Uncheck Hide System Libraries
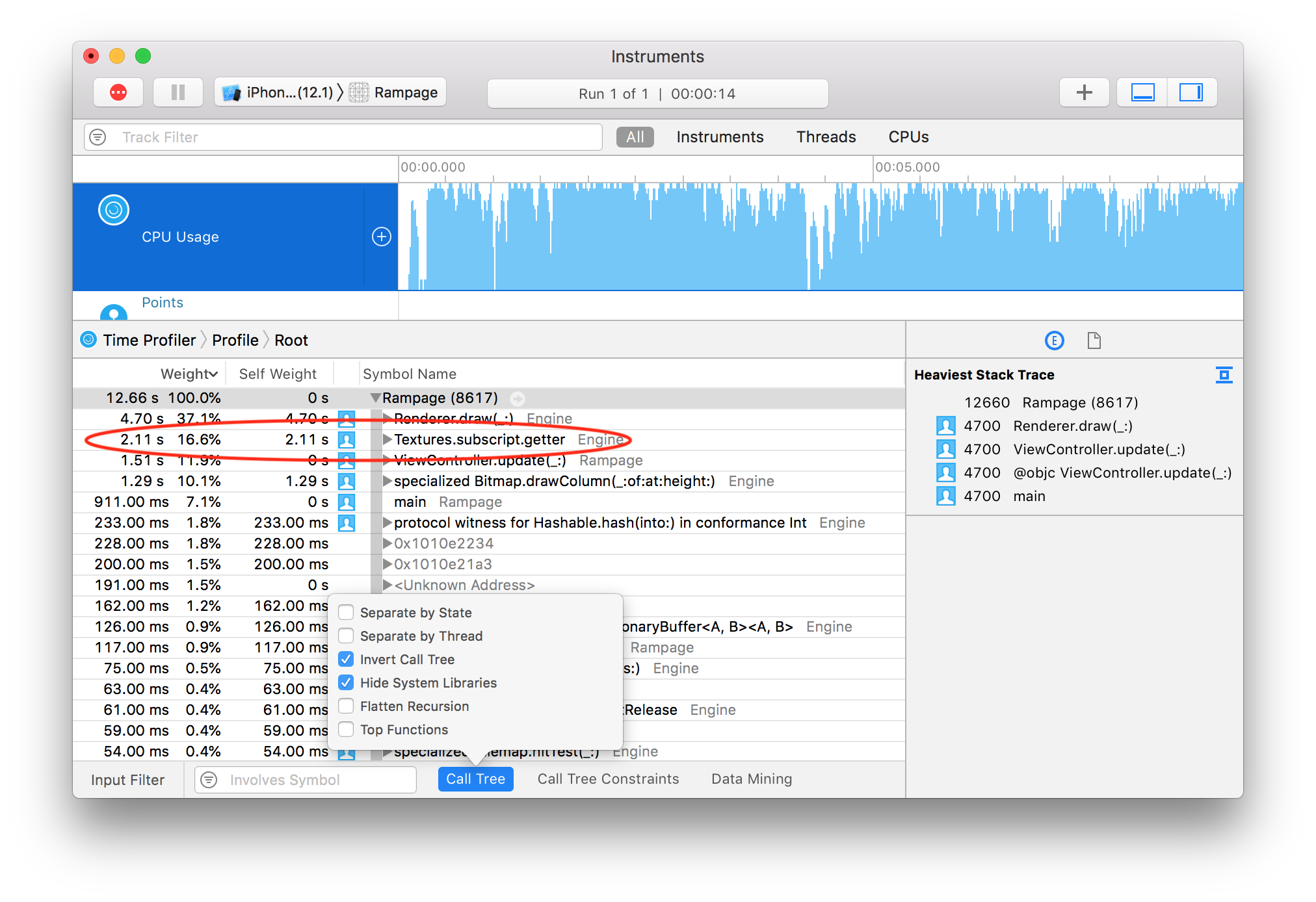 [347, 683]
